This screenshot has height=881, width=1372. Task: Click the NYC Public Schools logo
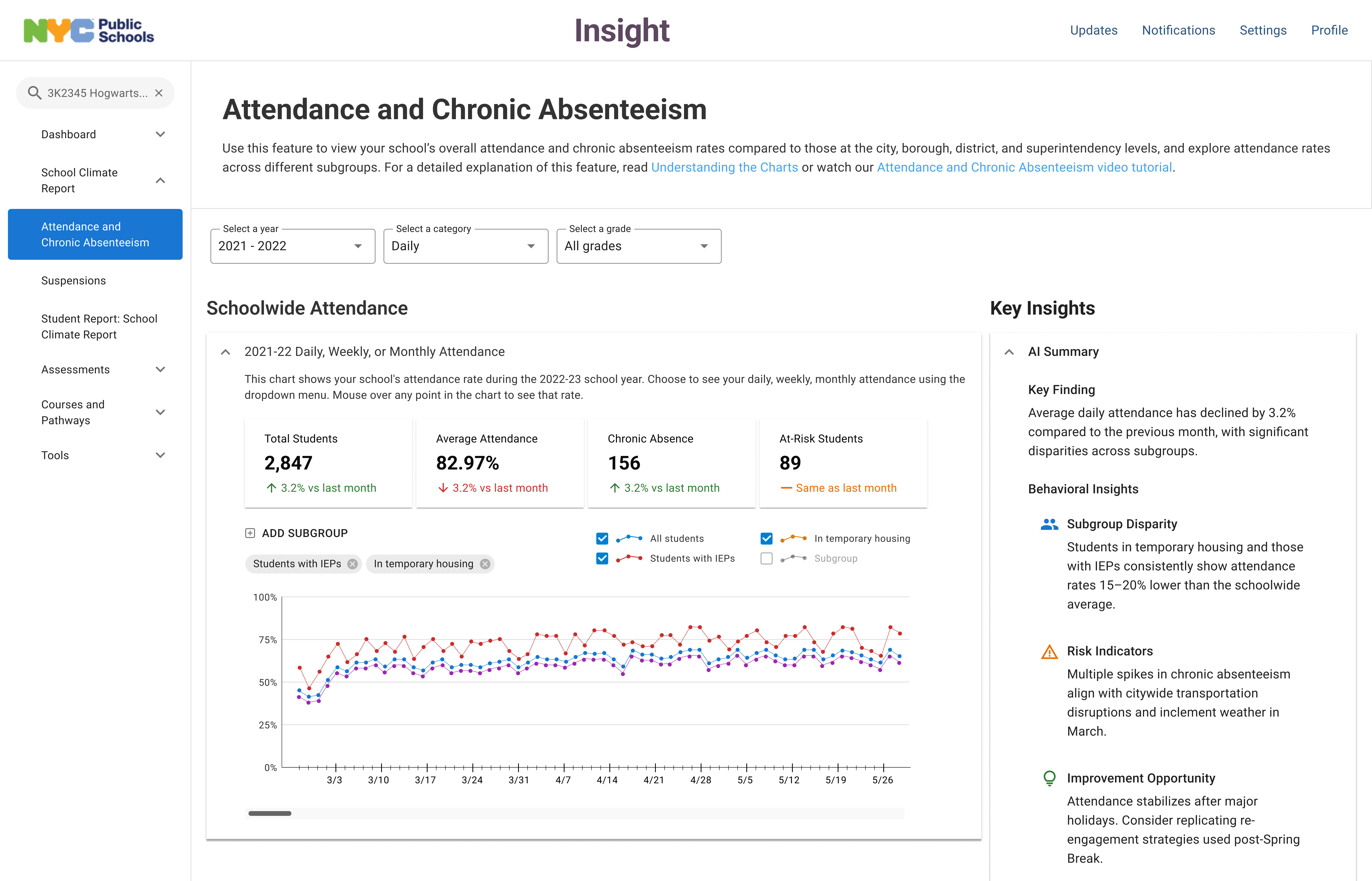[89, 30]
